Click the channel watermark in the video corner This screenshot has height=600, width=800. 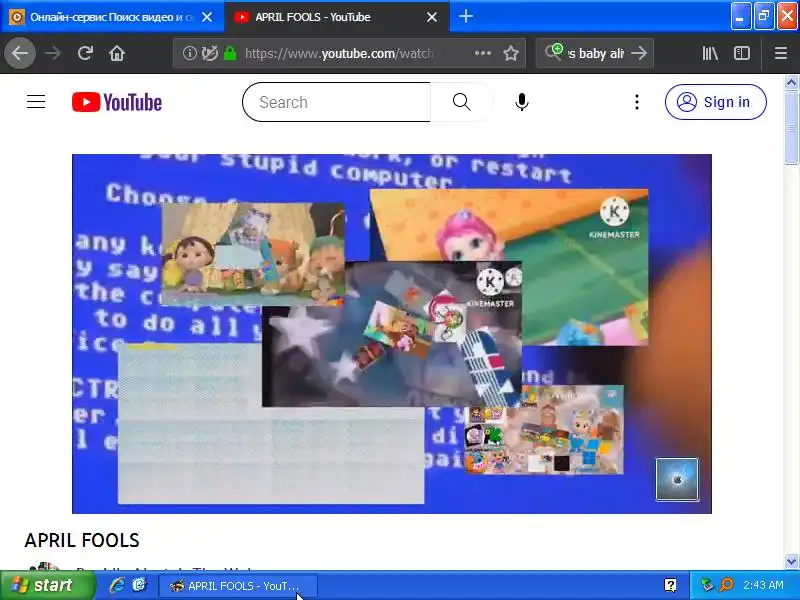tap(677, 479)
